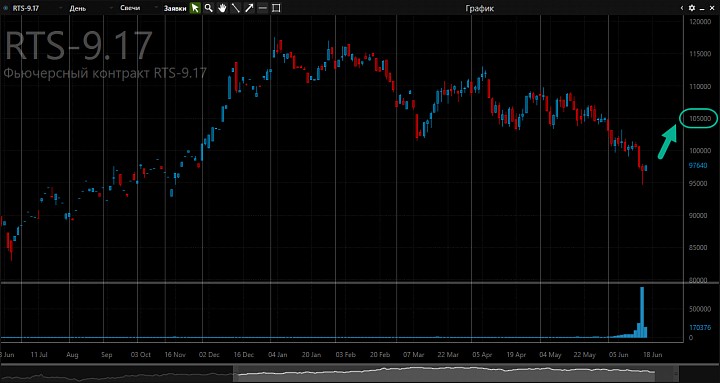This screenshot has height=383, width=720.
Task: Click the 07 Mar date label
Action: (x=414, y=355)
